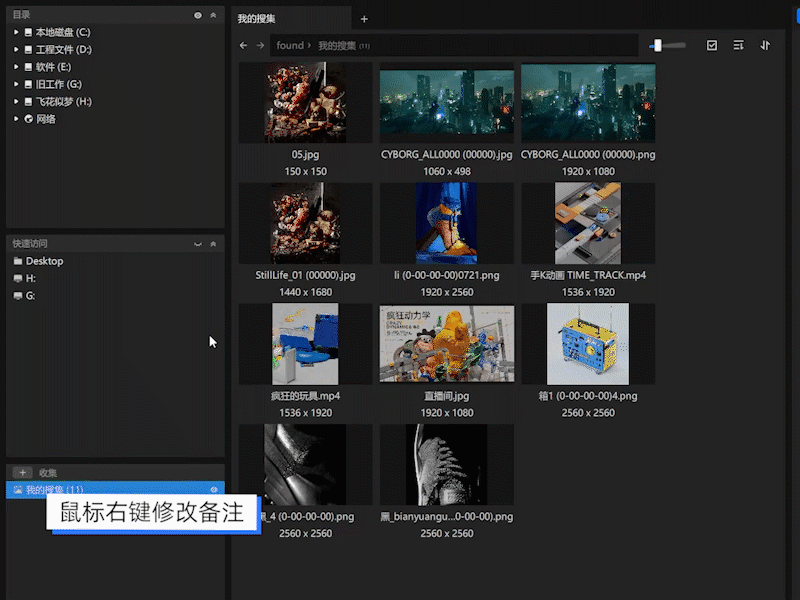Click the G: drive icon in 快速访问
Screen dimensions: 800x600
pyautogui.click(x=18, y=296)
